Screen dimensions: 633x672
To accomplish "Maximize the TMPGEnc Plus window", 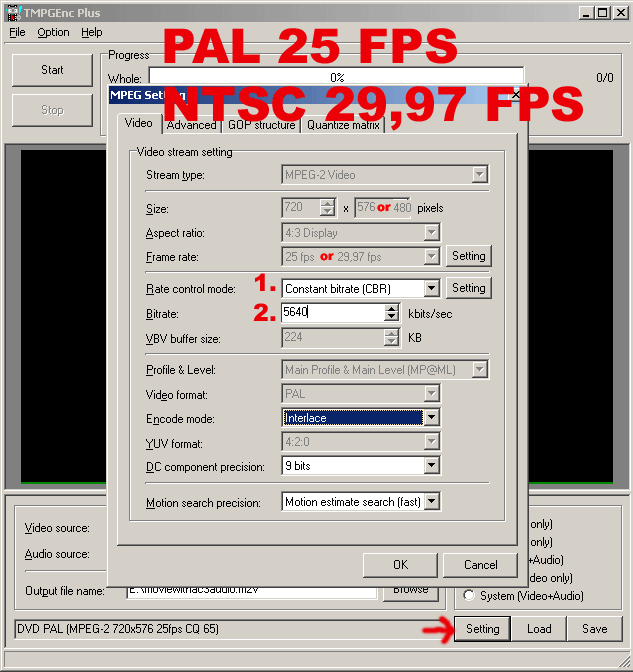I will pos(602,13).
